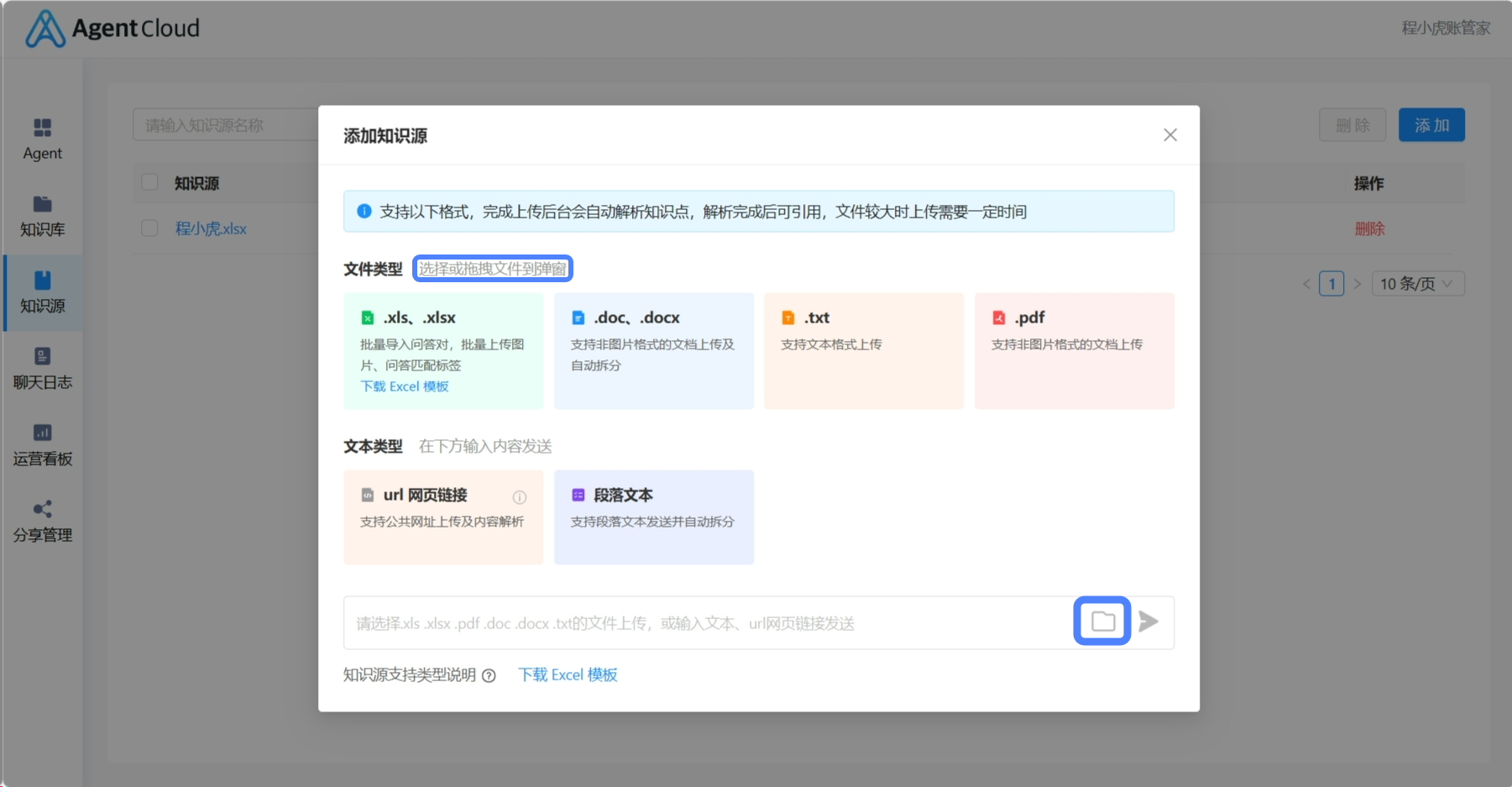Click the 知识源 column header
Image resolution: width=1512 pixels, height=787 pixels.
196,183
